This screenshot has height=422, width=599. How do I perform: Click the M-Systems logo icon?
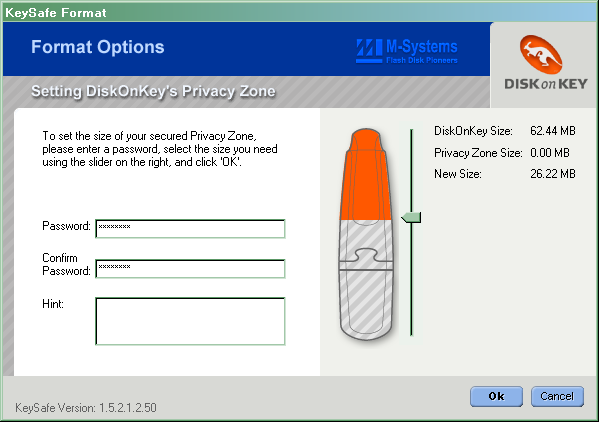click(x=369, y=51)
